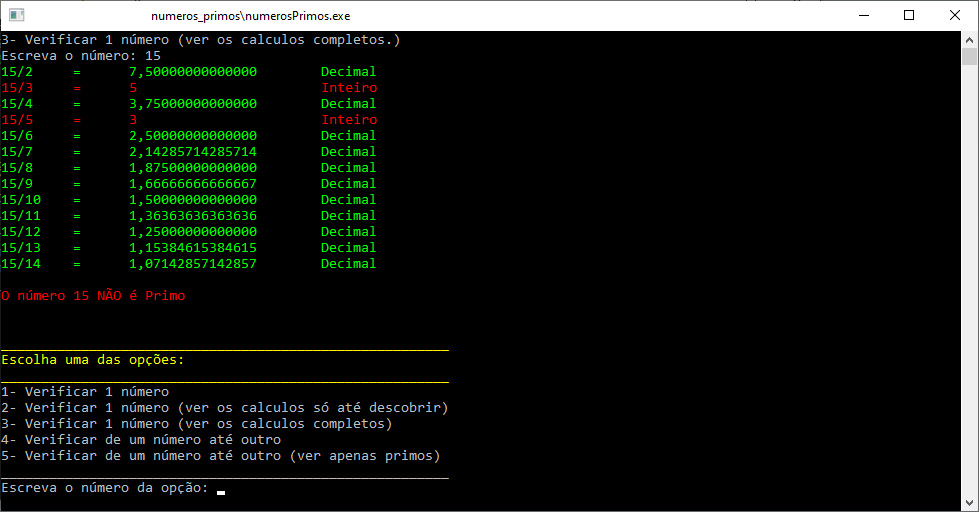Click the '15/10' row label
Image resolution: width=979 pixels, height=512 pixels.
[21, 200]
